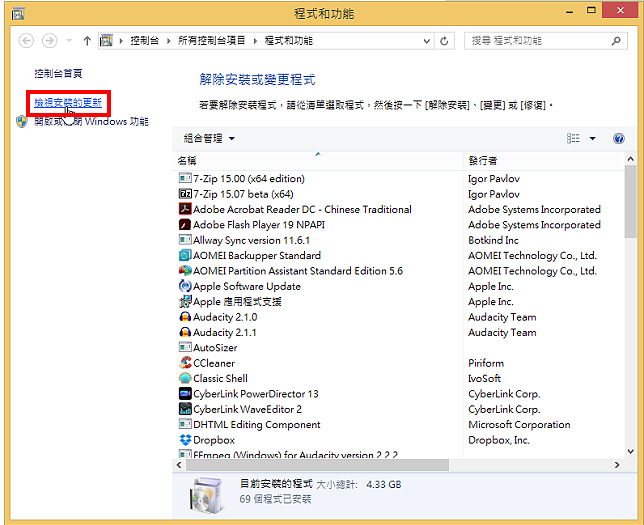Click the installed programs disc icon
The width and height of the screenshot is (644, 525).
pos(207,495)
